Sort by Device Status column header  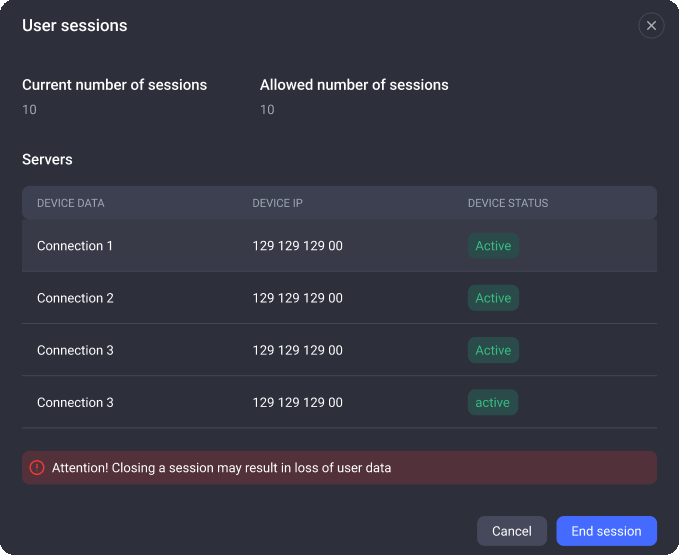coord(508,203)
